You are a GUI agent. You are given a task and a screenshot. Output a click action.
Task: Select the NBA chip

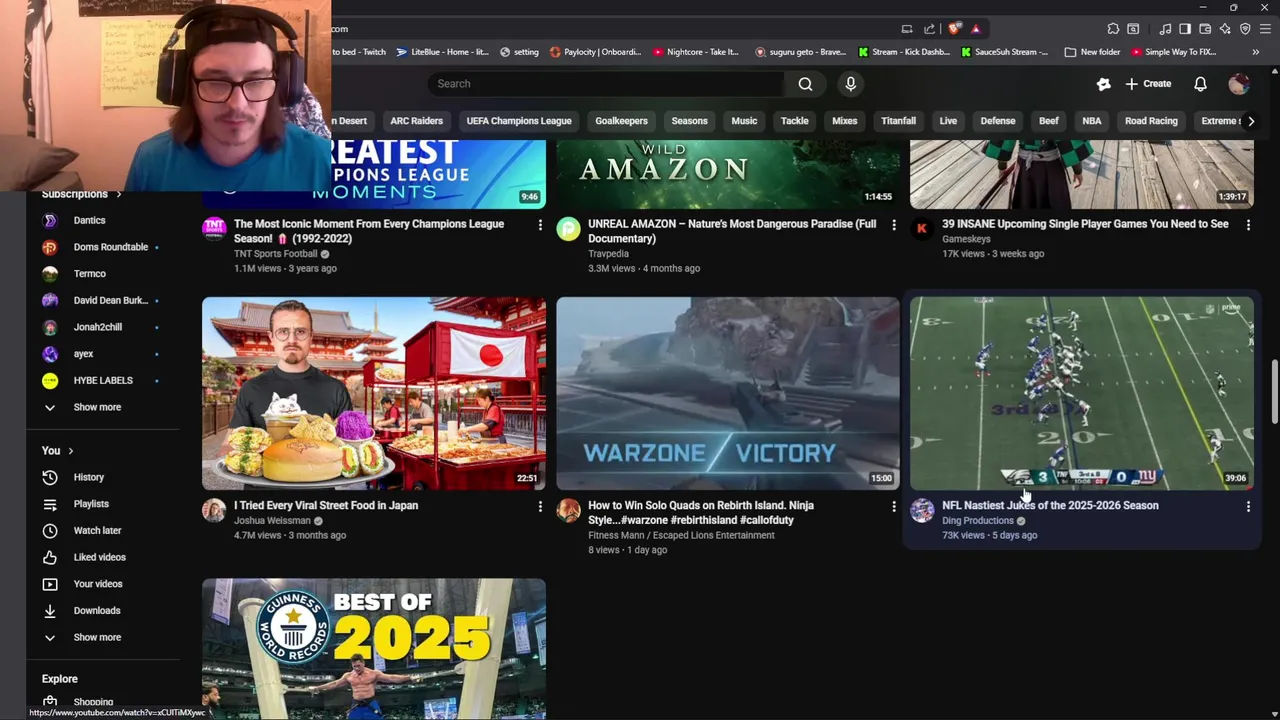pos(1091,121)
